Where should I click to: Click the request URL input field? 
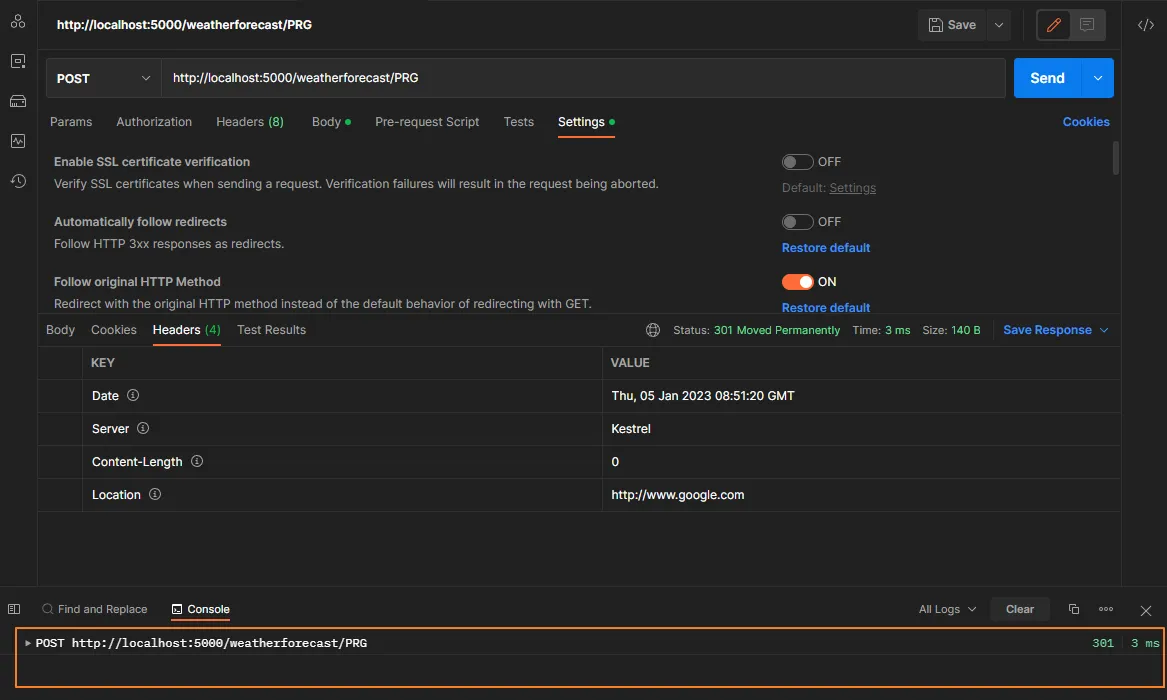[585, 77]
